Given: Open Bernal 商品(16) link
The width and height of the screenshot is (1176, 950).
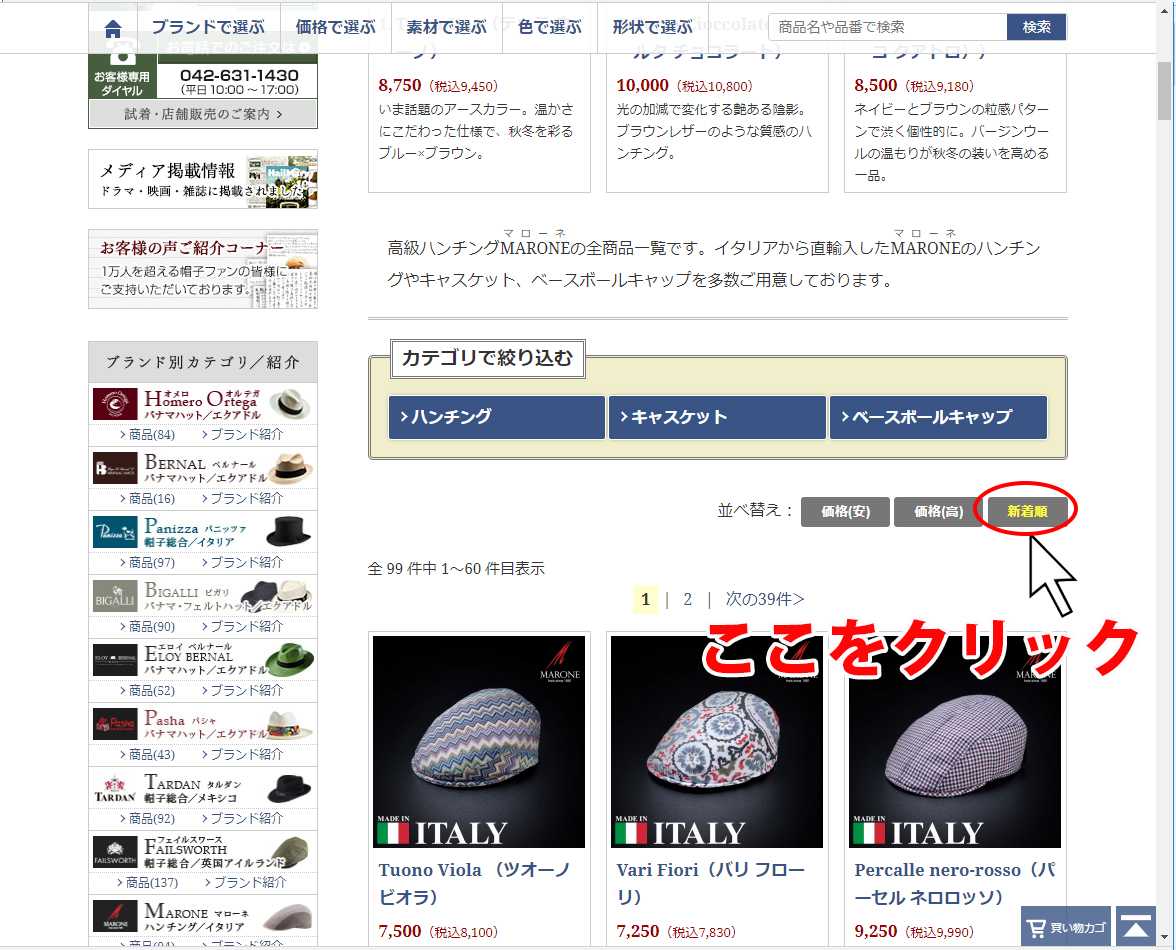Looking at the screenshot, I should tap(147, 499).
